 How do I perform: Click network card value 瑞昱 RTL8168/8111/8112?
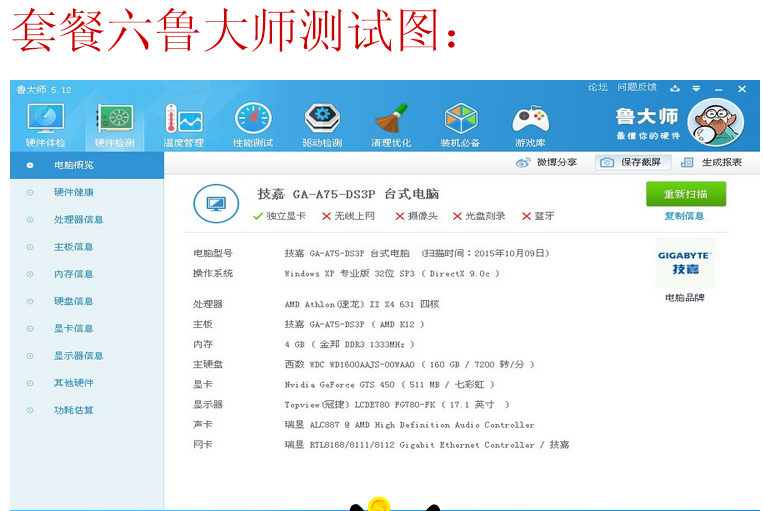point(427,445)
